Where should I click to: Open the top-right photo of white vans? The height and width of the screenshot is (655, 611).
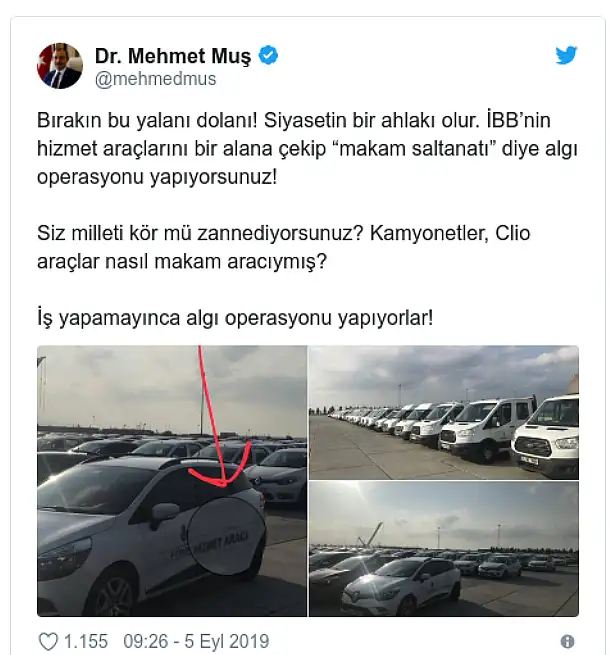(x=444, y=412)
